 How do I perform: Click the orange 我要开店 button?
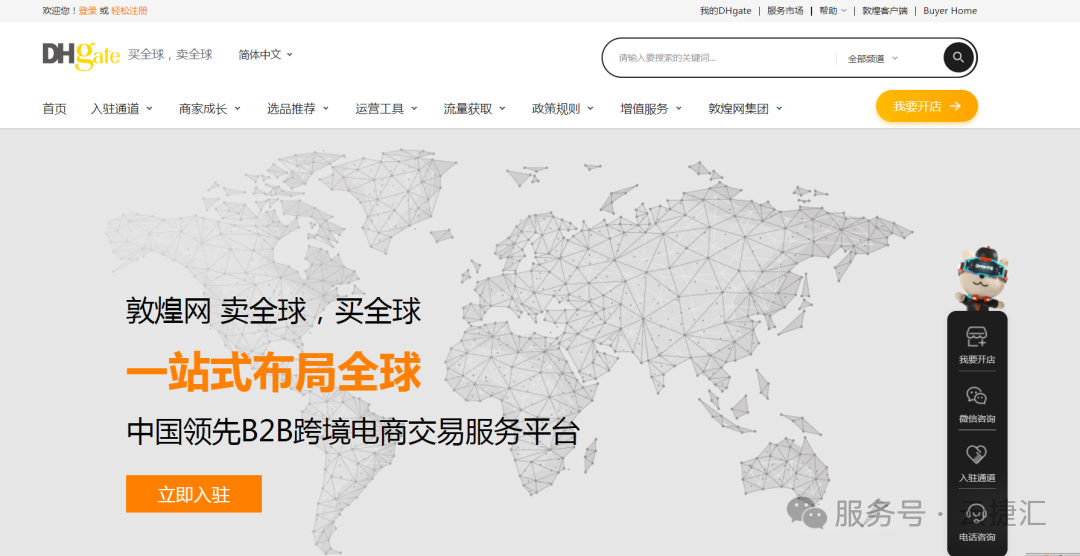click(926, 106)
